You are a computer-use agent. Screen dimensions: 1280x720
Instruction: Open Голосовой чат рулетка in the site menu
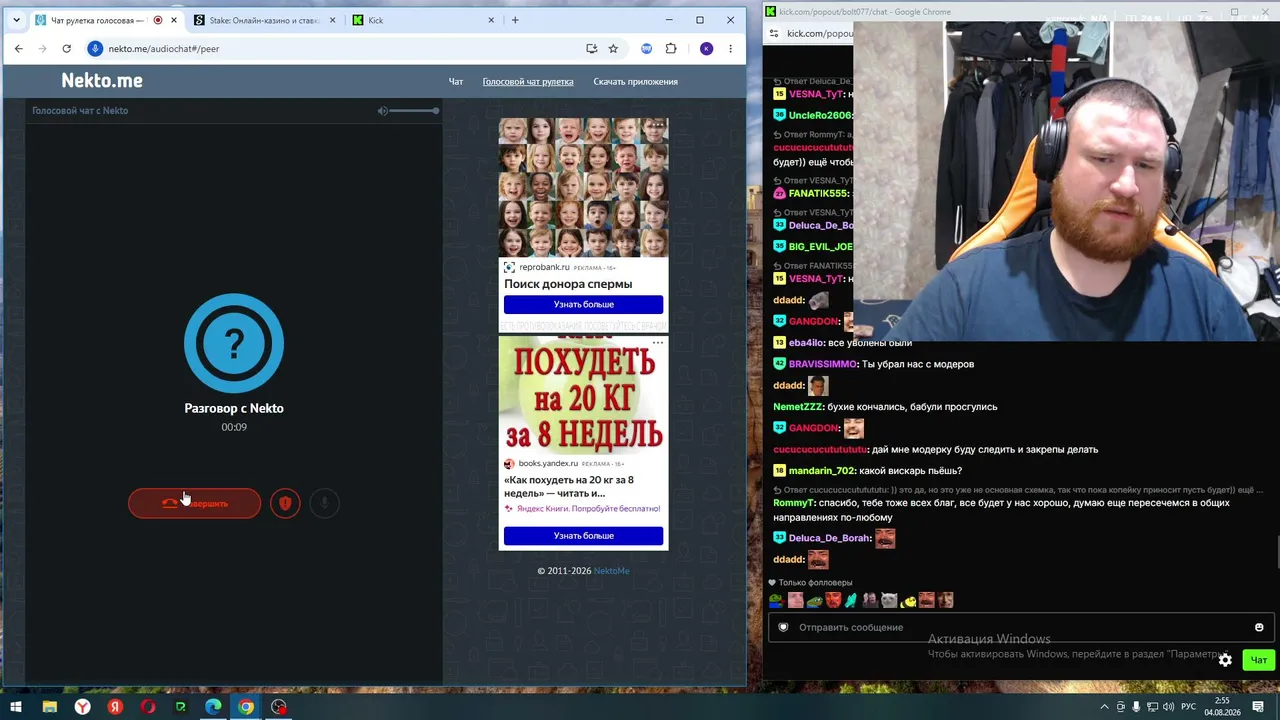[528, 82]
